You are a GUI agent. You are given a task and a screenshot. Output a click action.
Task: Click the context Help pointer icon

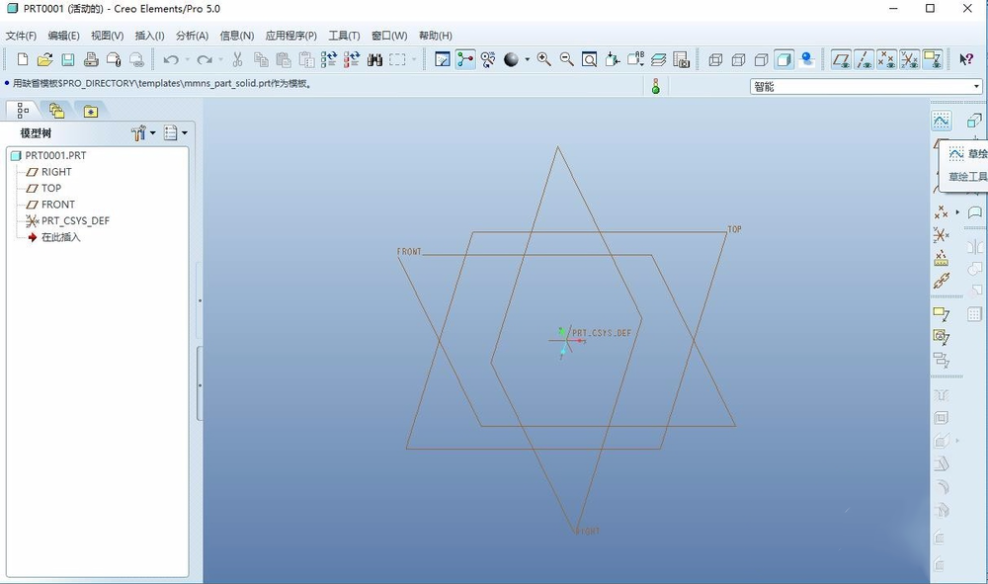click(966, 60)
